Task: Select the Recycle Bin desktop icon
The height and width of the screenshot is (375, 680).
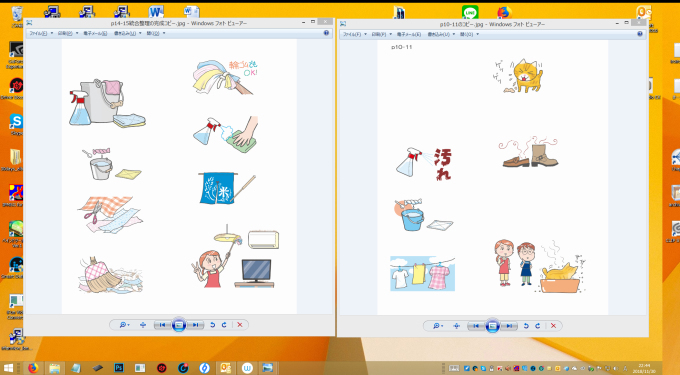Action: 17,16
